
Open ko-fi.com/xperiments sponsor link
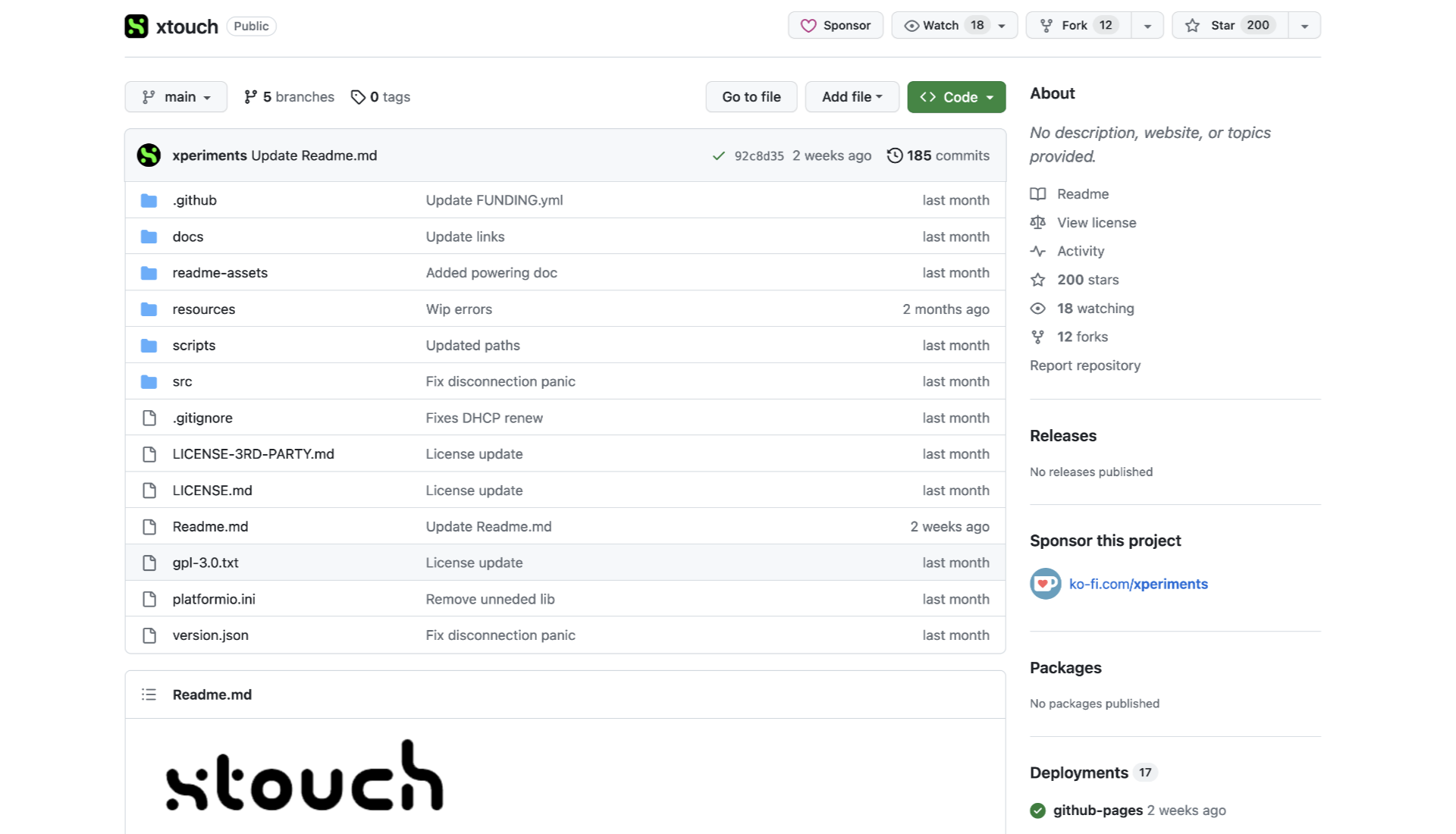(1138, 584)
